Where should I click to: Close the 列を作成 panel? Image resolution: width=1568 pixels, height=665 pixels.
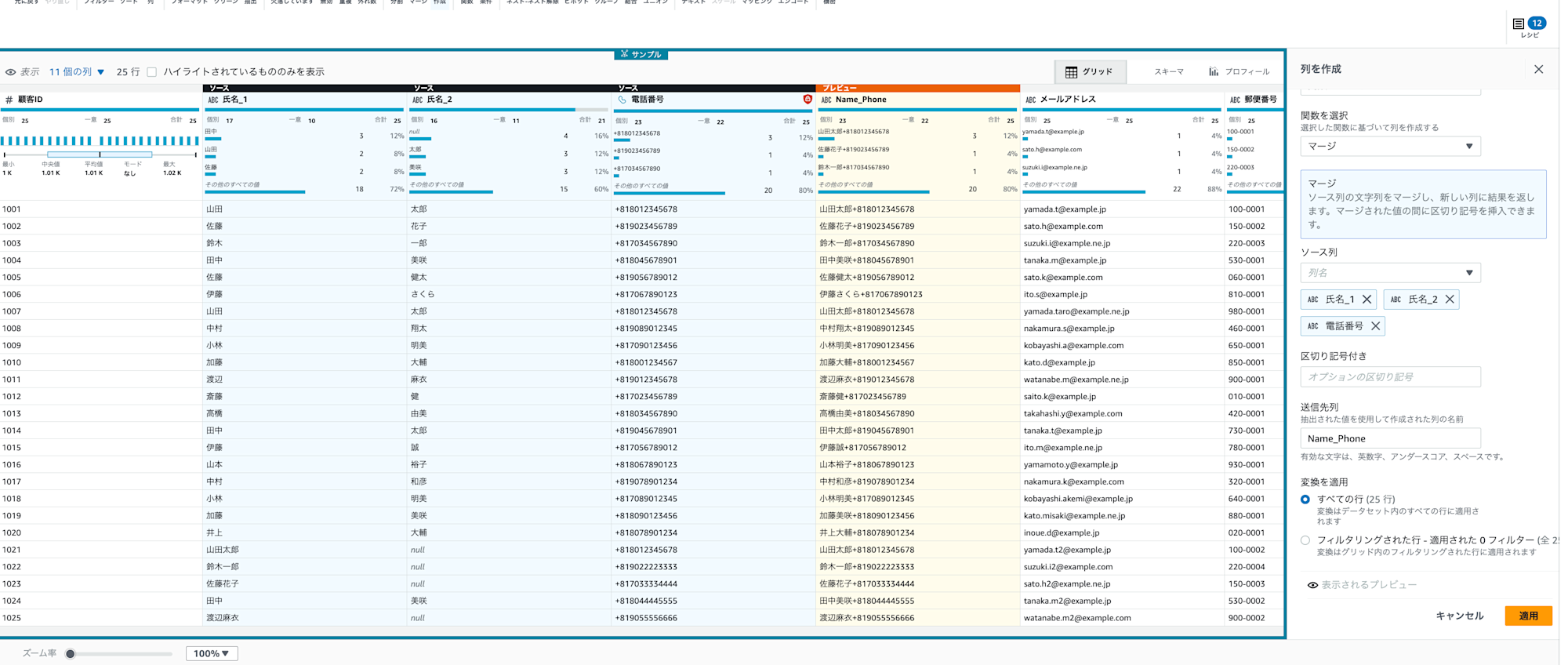pos(1538,69)
